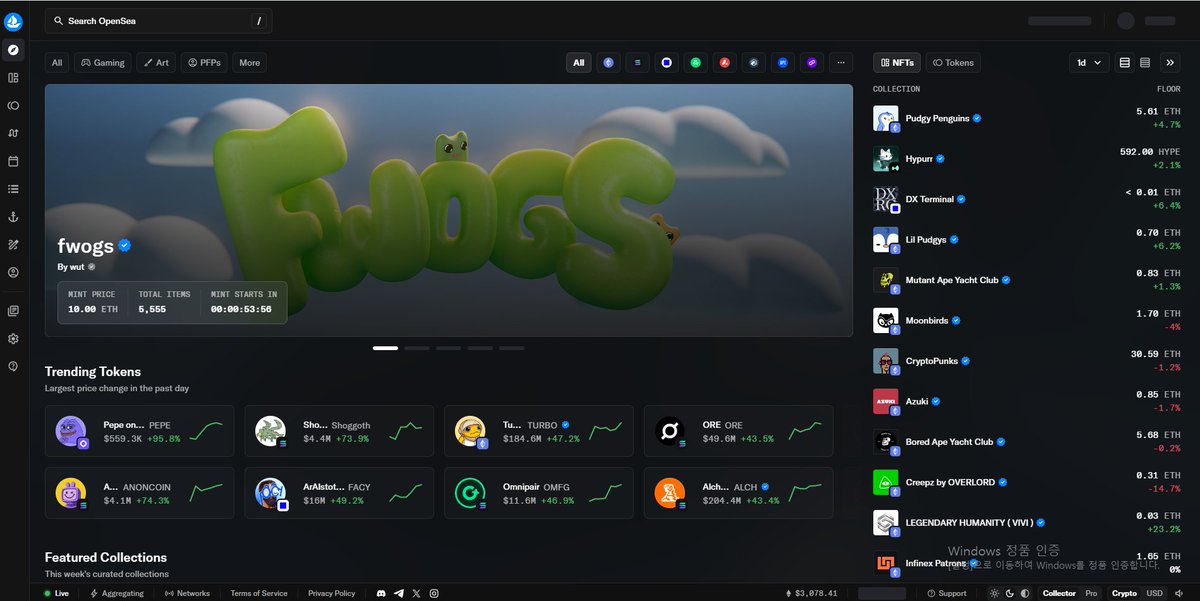The height and width of the screenshot is (601, 1200).
Task: Select the Art category filter
Action: 156,62
